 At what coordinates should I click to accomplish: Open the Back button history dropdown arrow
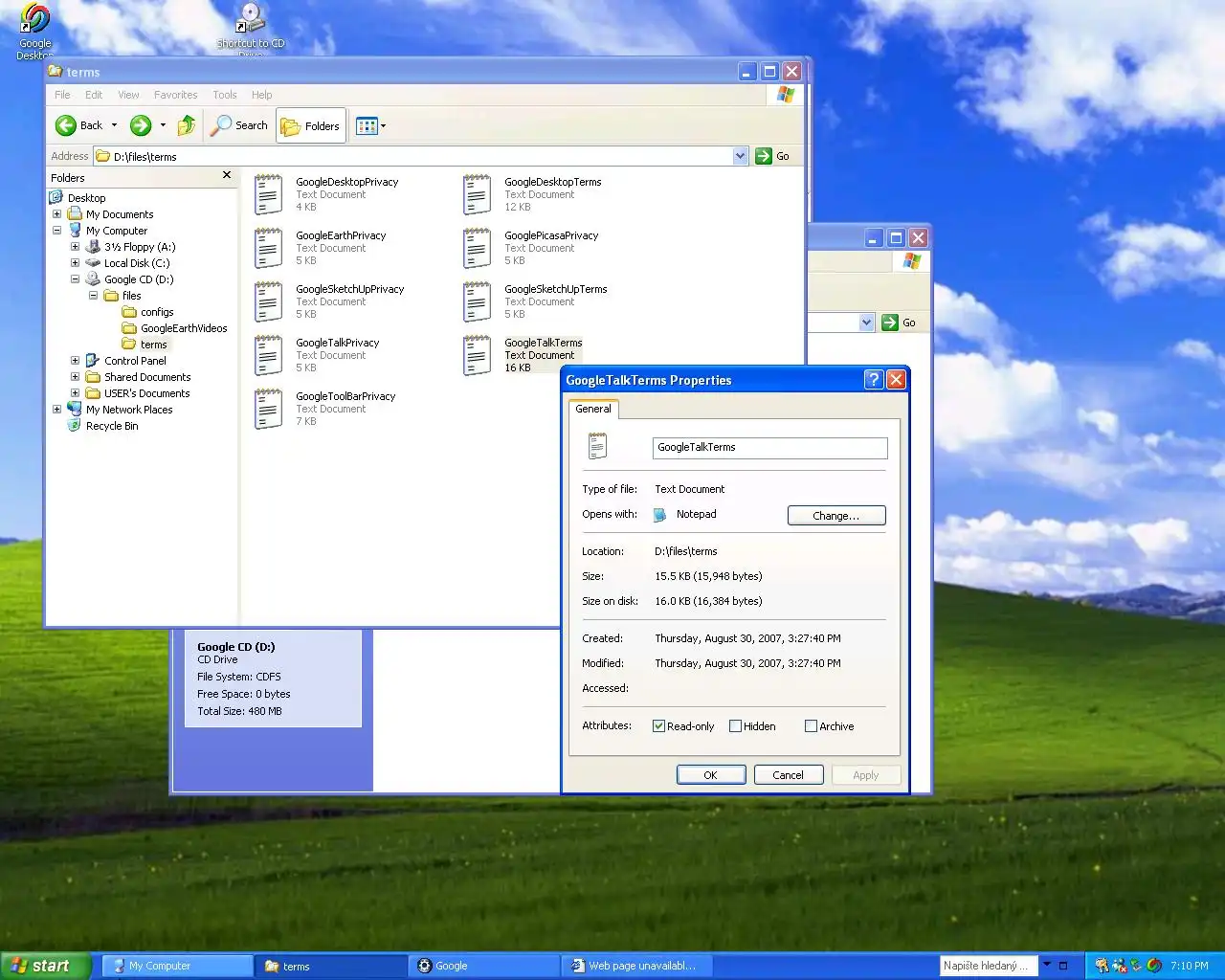(114, 125)
